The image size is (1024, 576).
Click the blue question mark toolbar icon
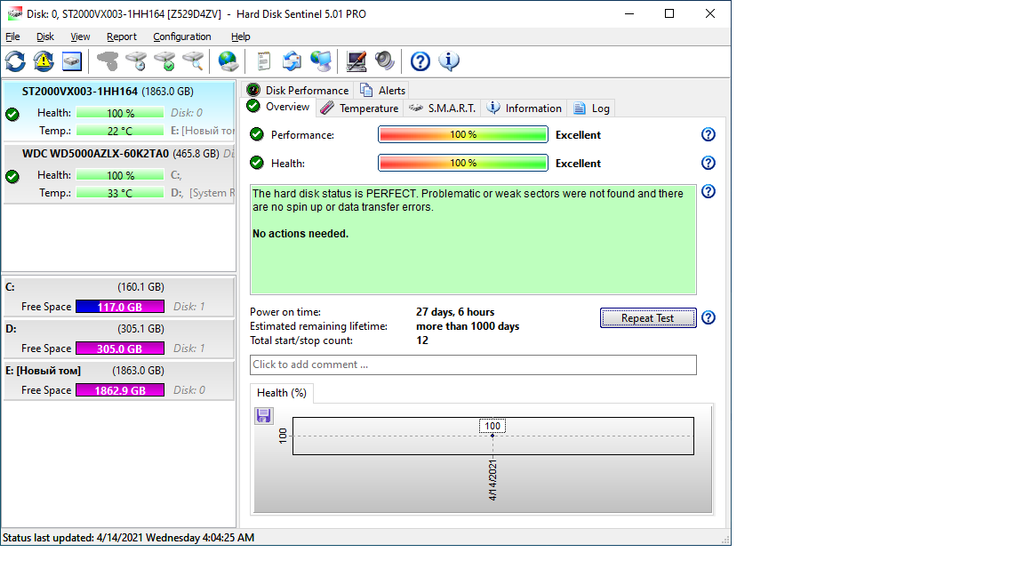tap(420, 61)
